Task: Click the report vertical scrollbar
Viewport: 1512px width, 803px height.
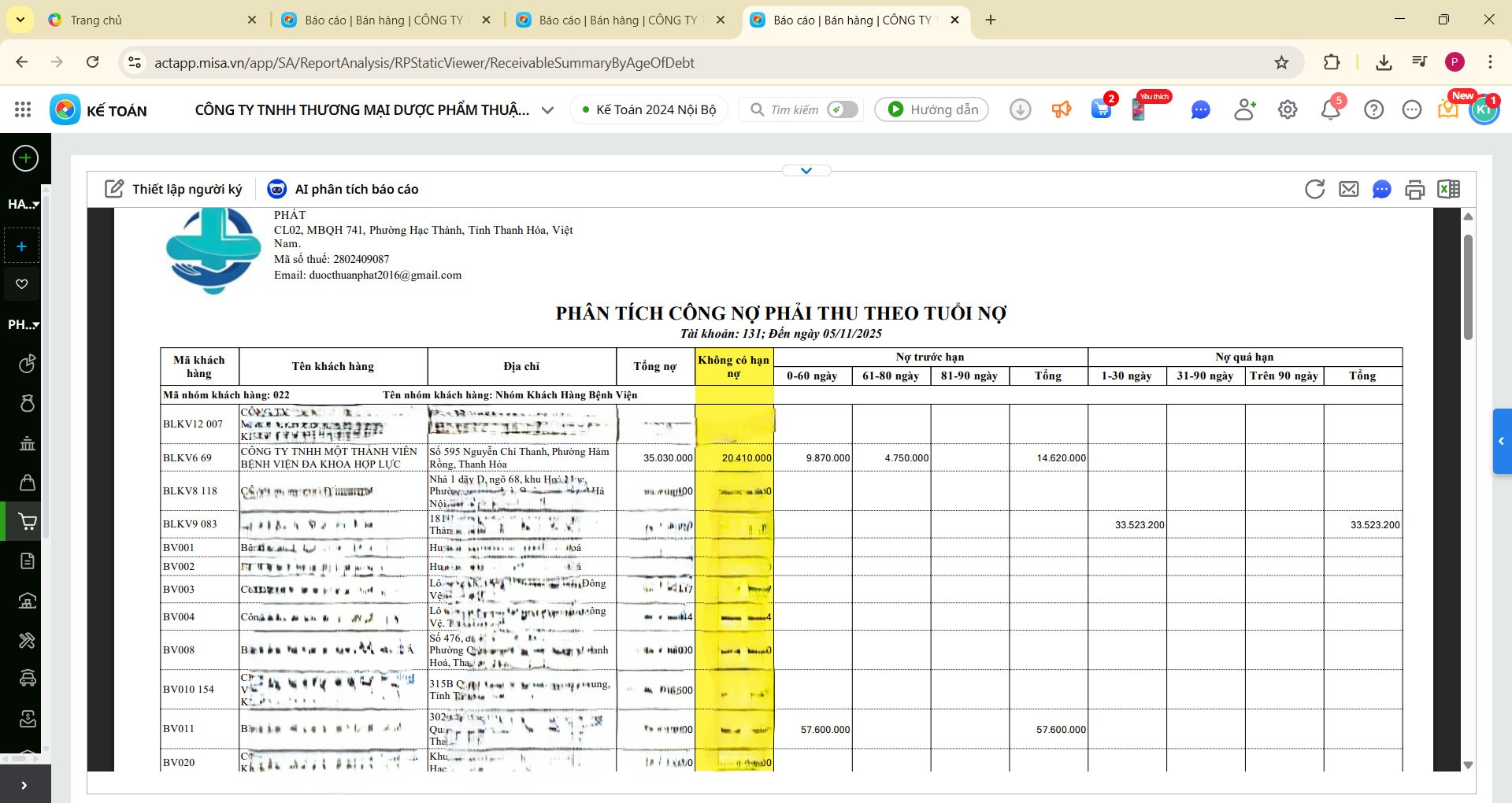Action: pyautogui.click(x=1468, y=287)
